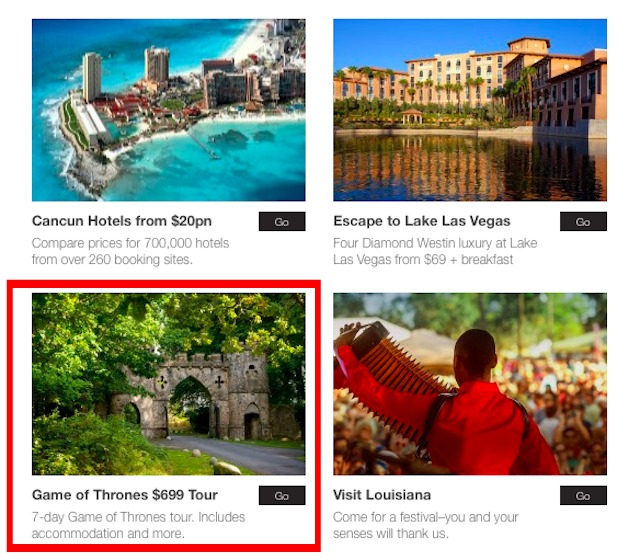
Task: Open Game of Thrones $699 Tour headline
Action: tap(124, 495)
